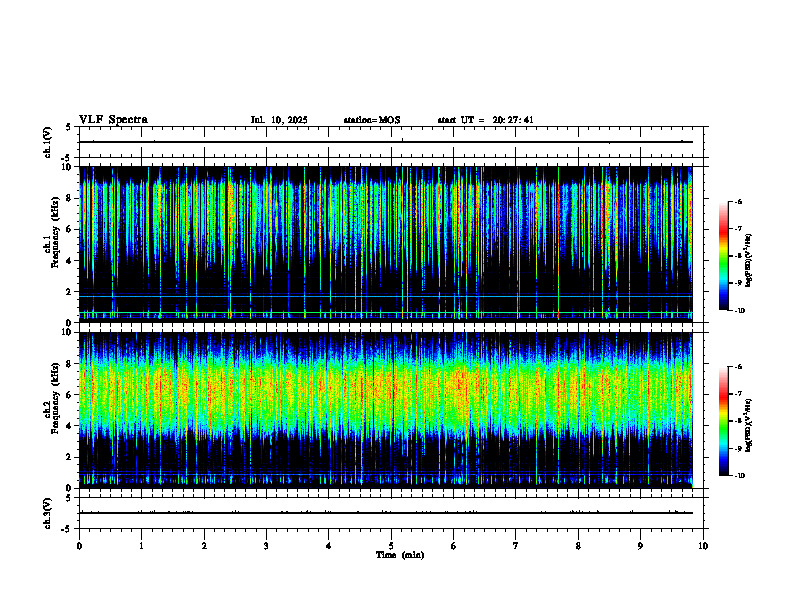This screenshot has height=612, width=792.
Task: Click the ch.1 frequency tick label "8"
Action: 70,198
